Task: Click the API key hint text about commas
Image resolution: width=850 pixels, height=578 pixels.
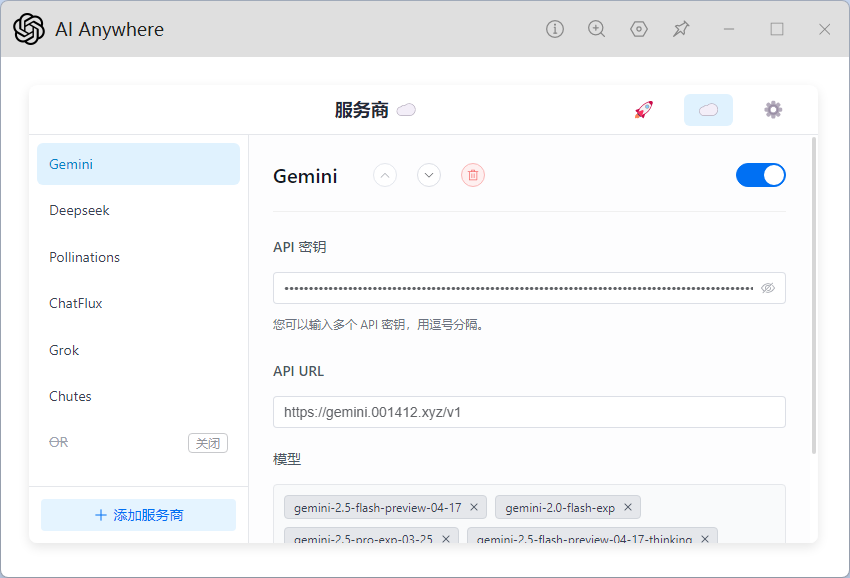Action: (x=378, y=325)
